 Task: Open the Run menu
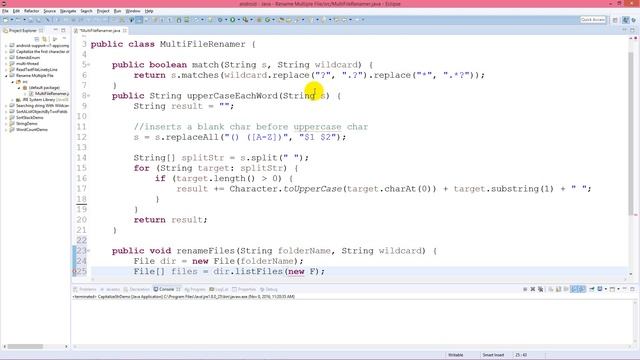(x=117, y=11)
